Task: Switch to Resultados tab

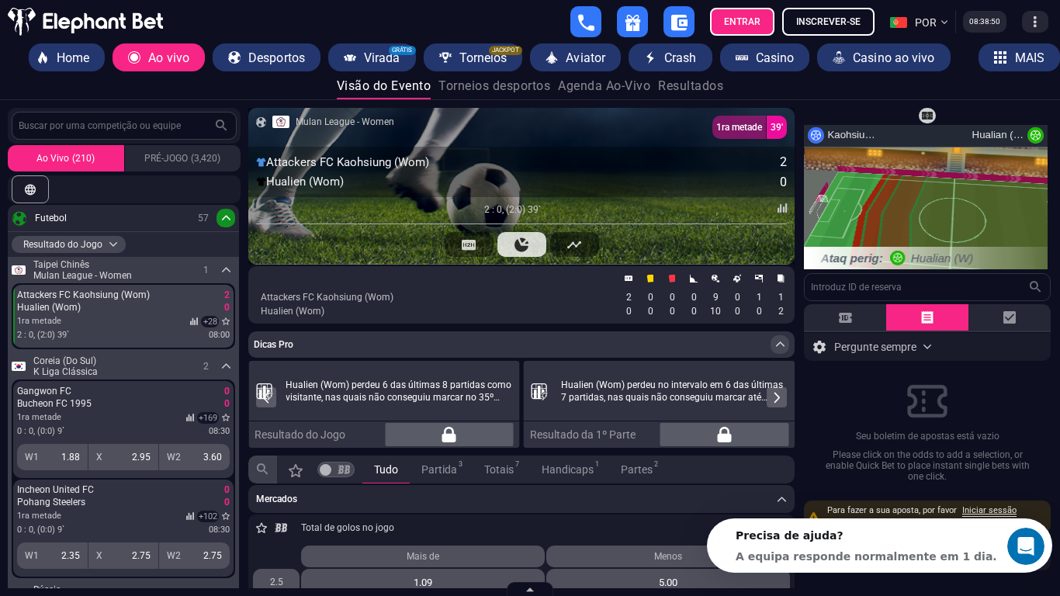Action: (x=690, y=86)
